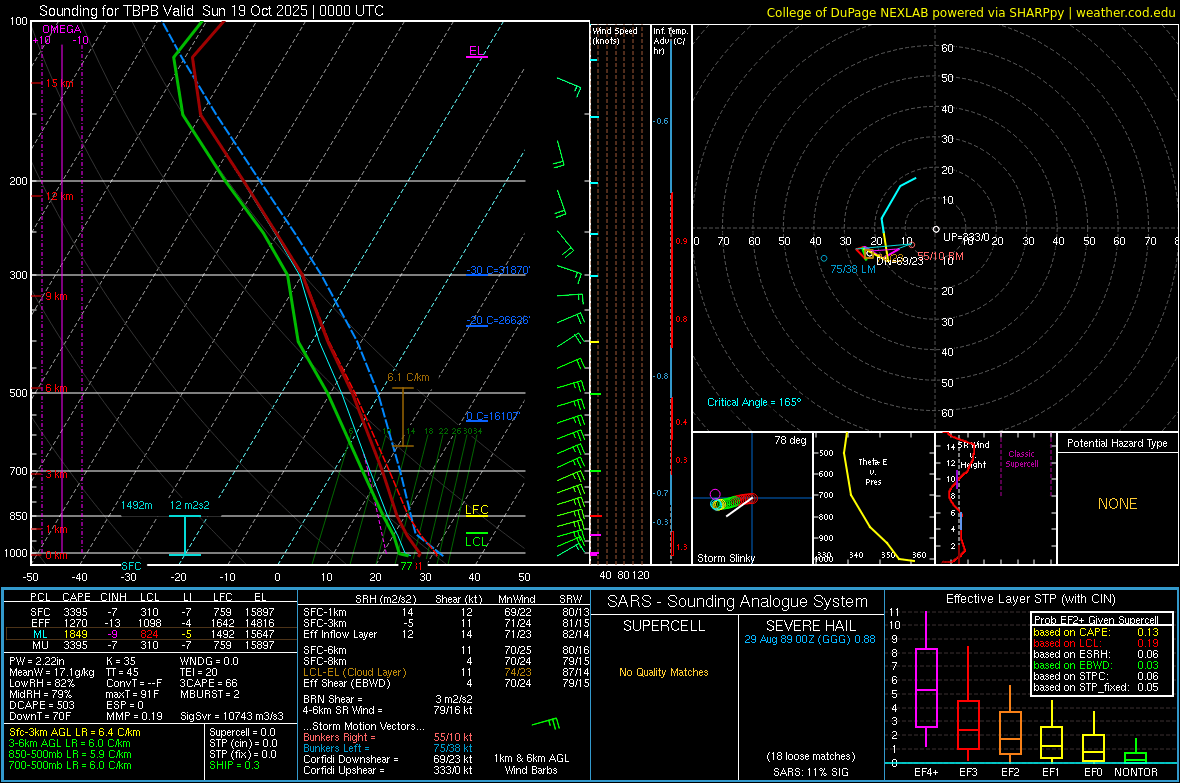Click the 1km & 6km AGL Wind Barbs caption
The height and width of the screenshot is (783, 1180).
(531, 764)
